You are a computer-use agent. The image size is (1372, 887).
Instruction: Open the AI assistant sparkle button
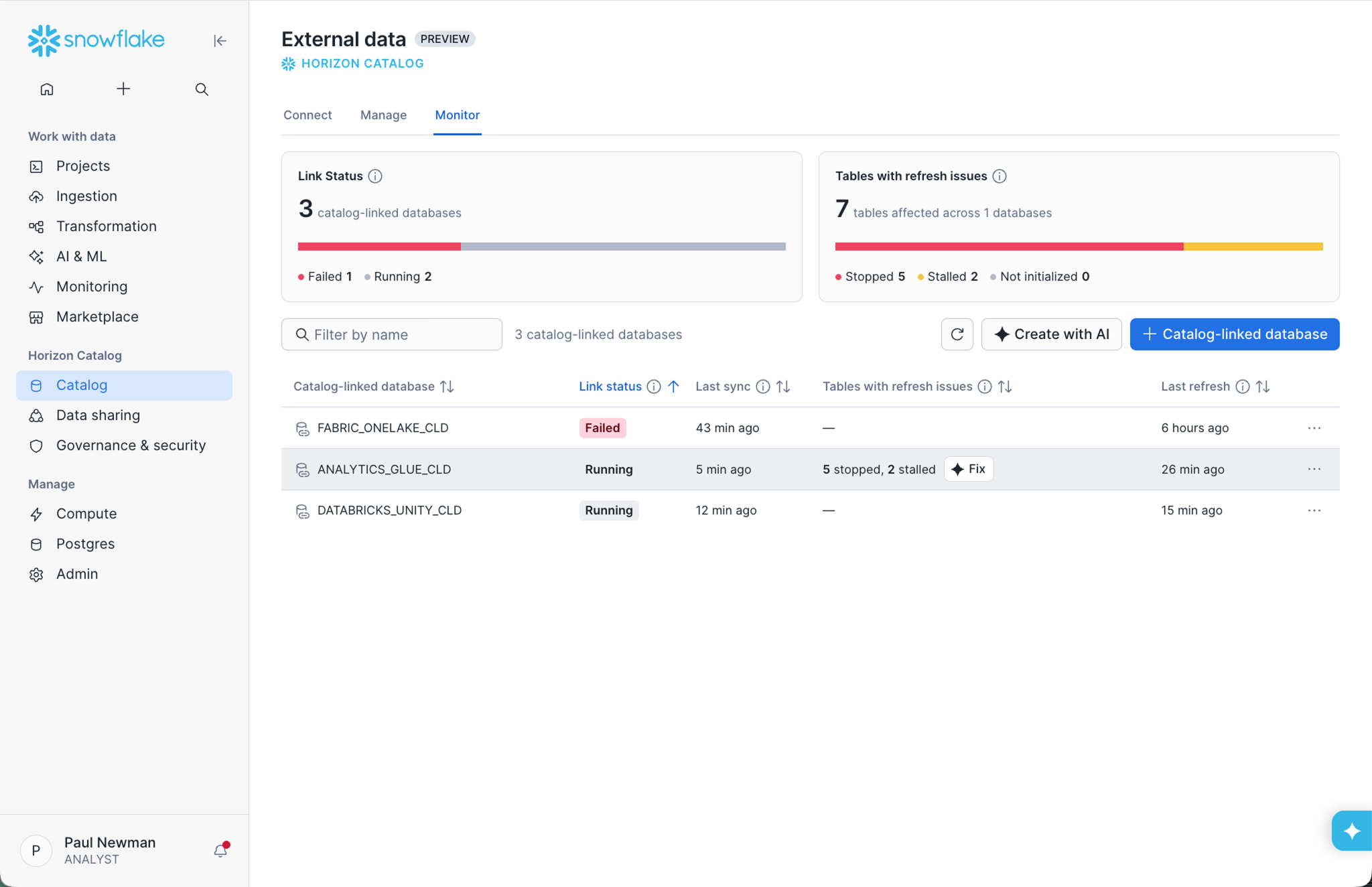point(1352,831)
